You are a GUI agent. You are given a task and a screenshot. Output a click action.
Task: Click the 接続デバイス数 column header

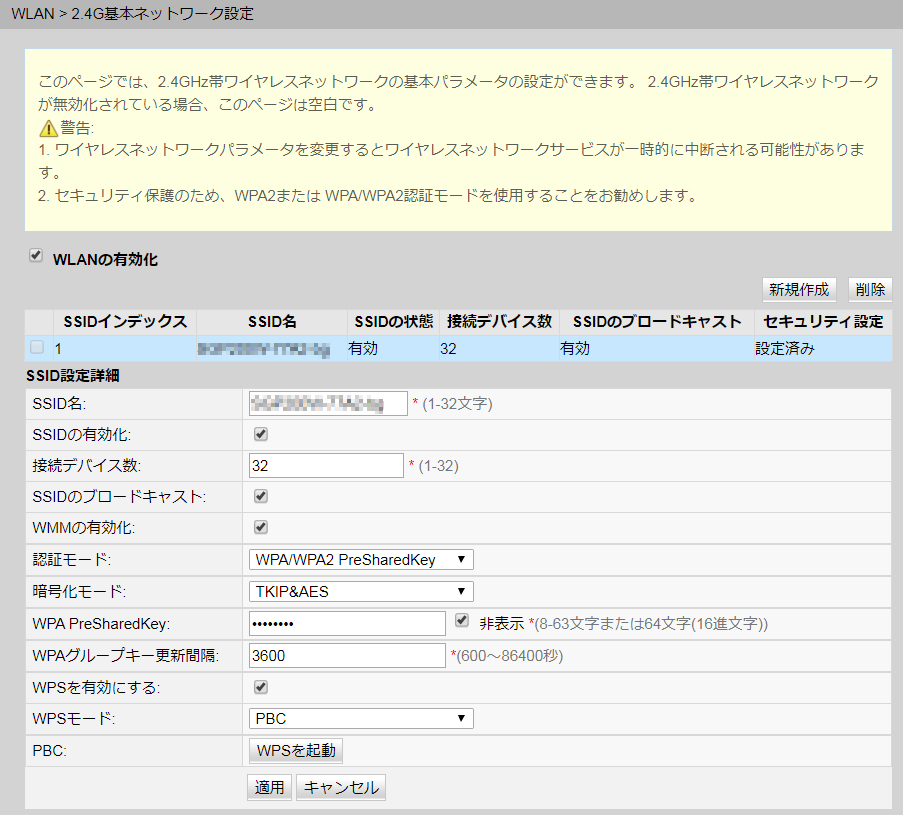point(499,321)
